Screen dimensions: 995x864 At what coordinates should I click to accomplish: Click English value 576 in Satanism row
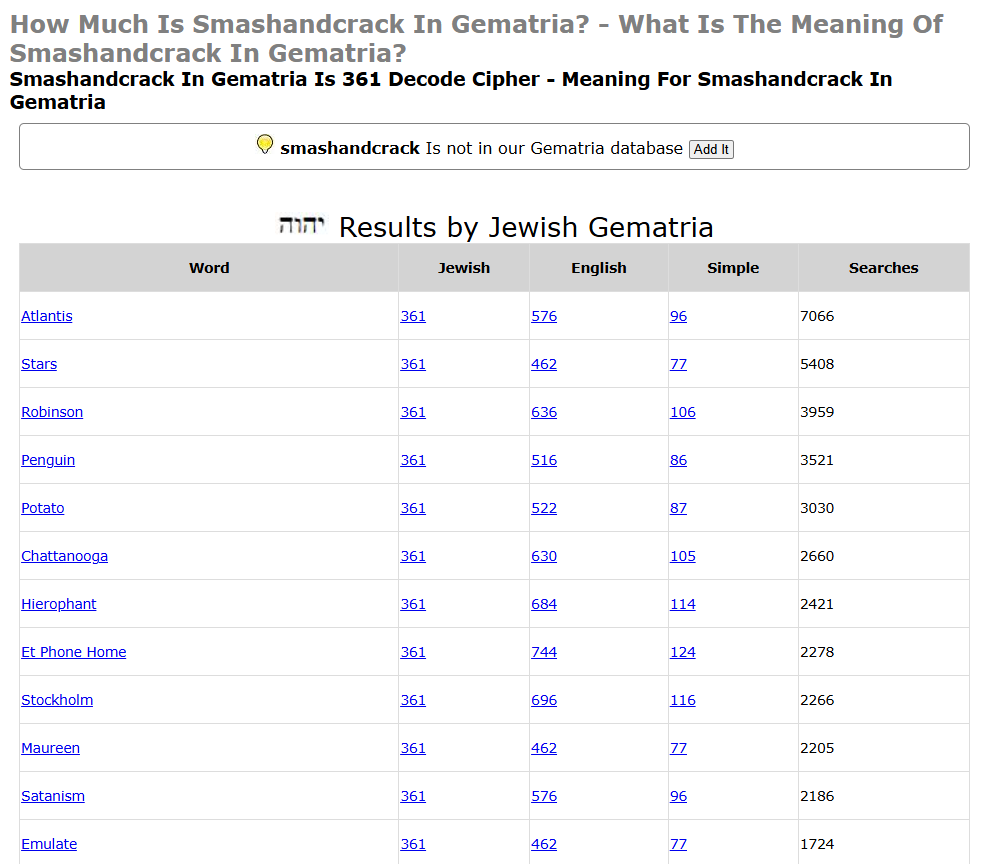pos(544,796)
